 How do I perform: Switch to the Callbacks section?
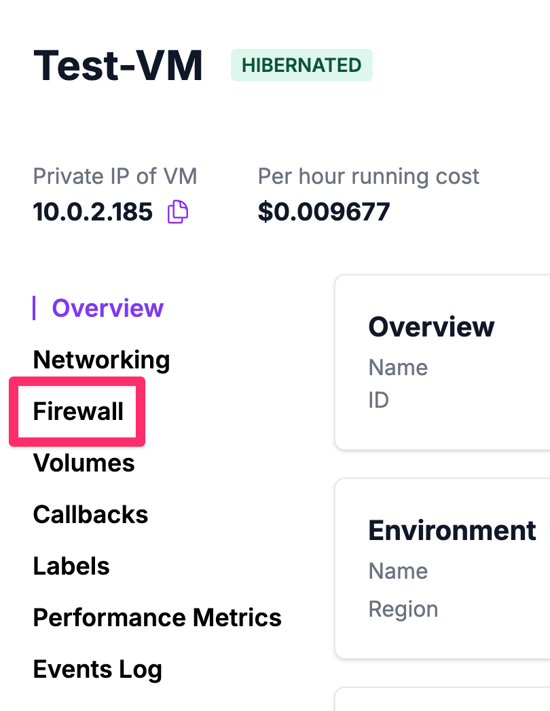pos(91,515)
